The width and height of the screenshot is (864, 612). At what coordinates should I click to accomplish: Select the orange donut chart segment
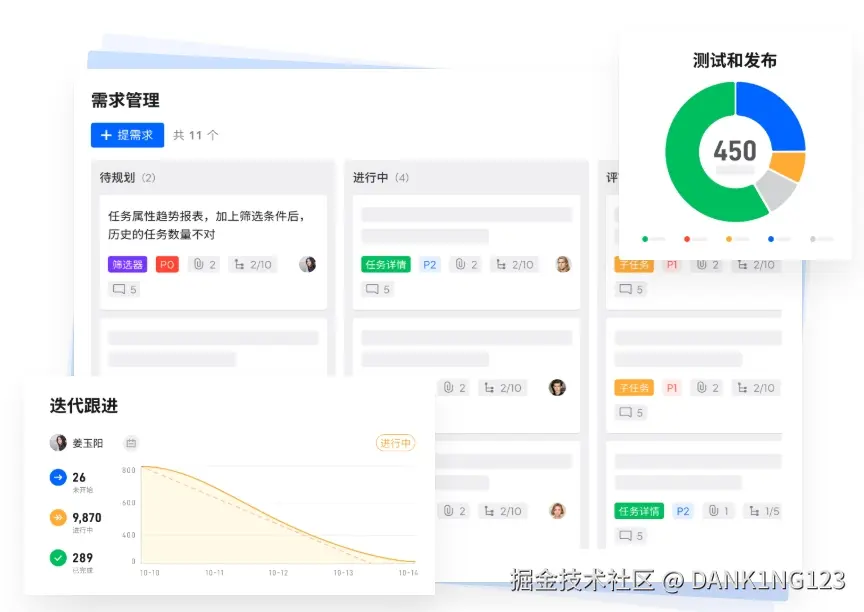click(x=788, y=166)
